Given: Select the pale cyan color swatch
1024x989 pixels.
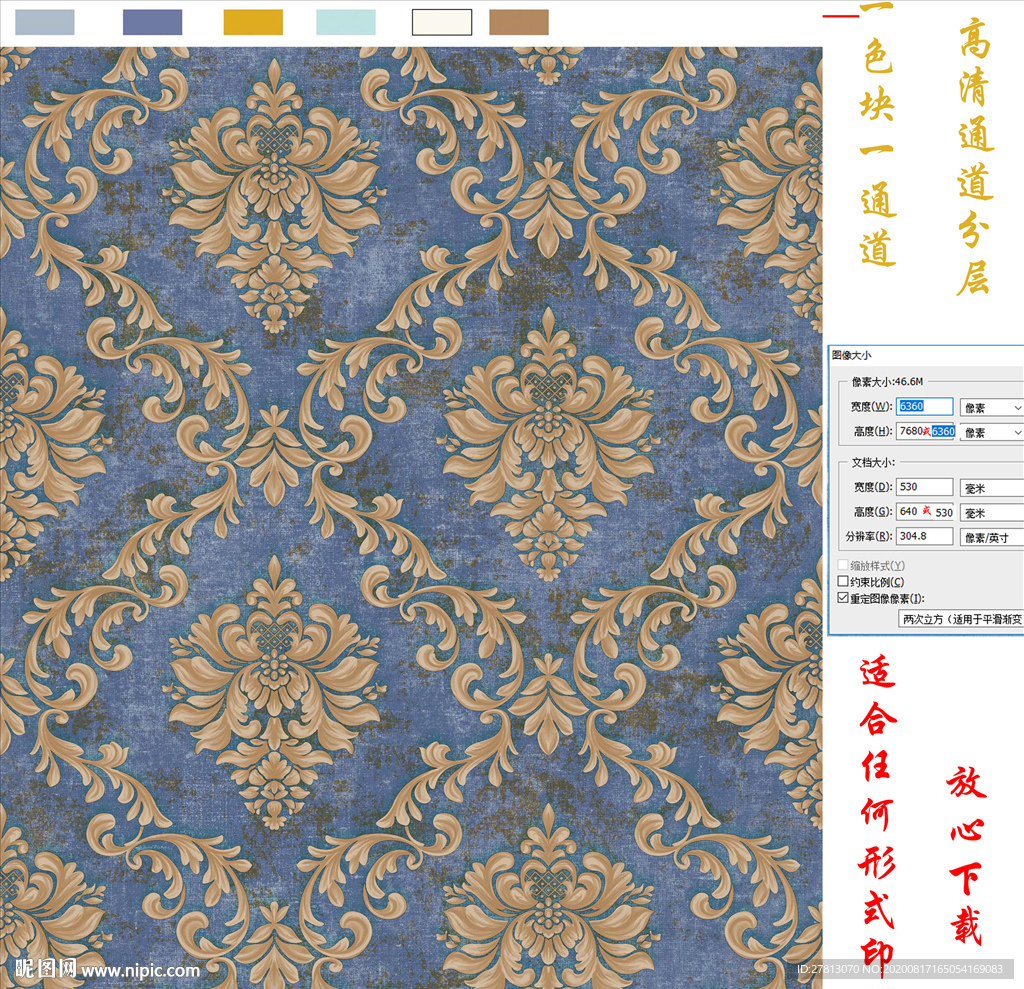Looking at the screenshot, I should point(345,22).
